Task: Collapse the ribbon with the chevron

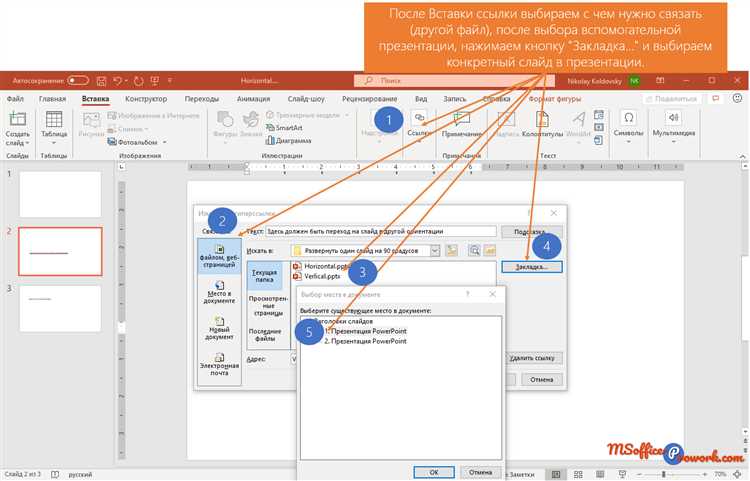Action: pos(742,156)
